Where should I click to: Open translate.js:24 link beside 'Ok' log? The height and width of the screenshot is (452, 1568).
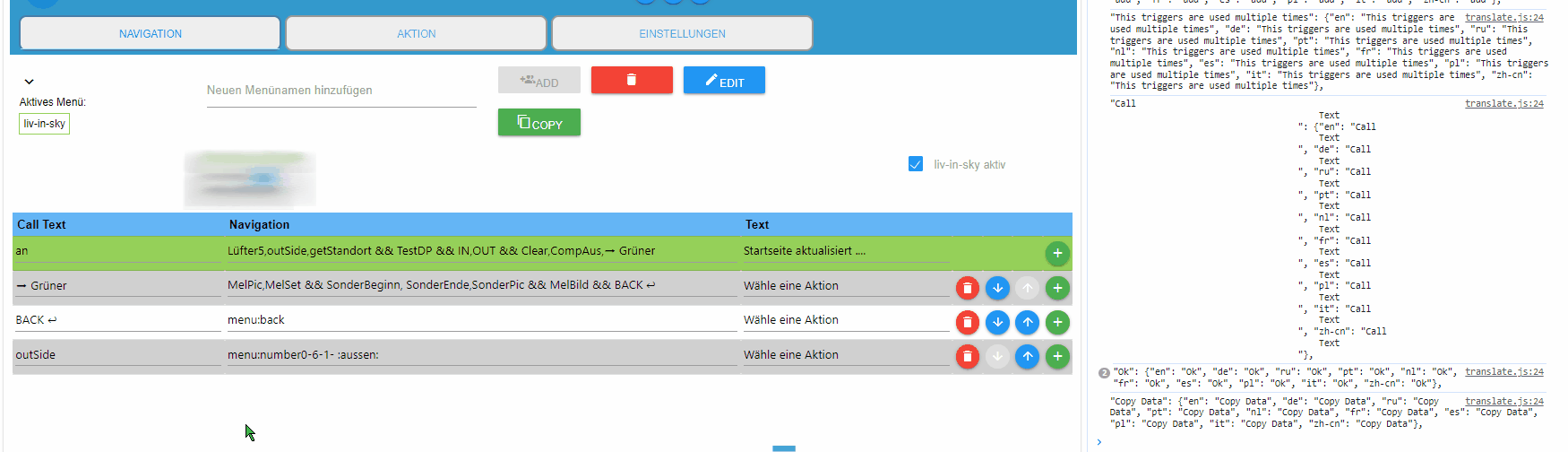[x=1504, y=372]
